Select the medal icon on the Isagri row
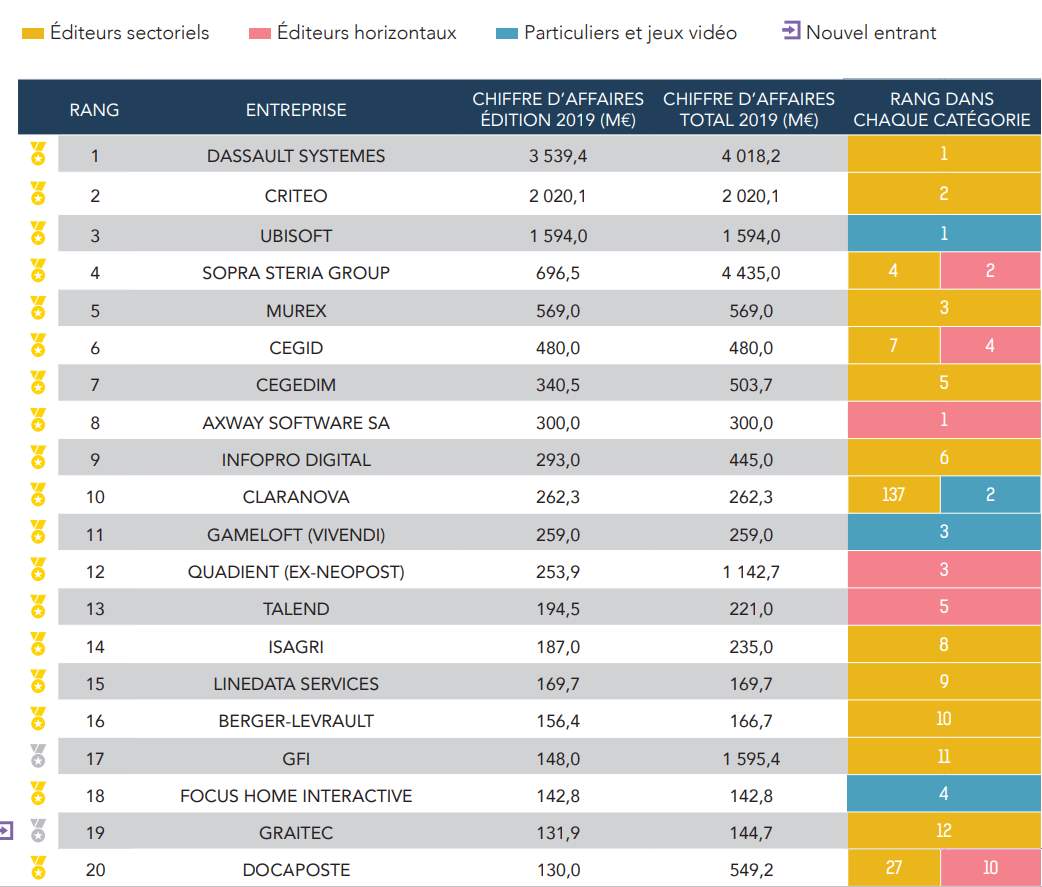This screenshot has width=1042, height=887. [x=39, y=644]
